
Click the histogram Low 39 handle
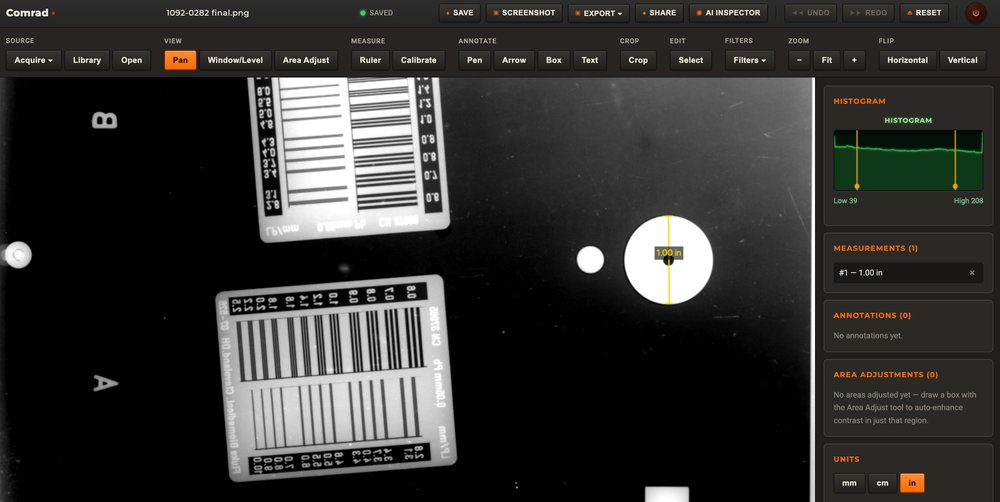(857, 186)
